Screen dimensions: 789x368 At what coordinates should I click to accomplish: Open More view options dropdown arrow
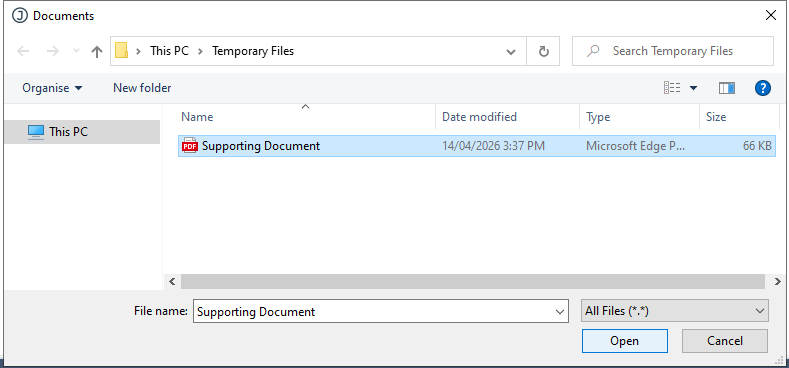[x=693, y=88]
